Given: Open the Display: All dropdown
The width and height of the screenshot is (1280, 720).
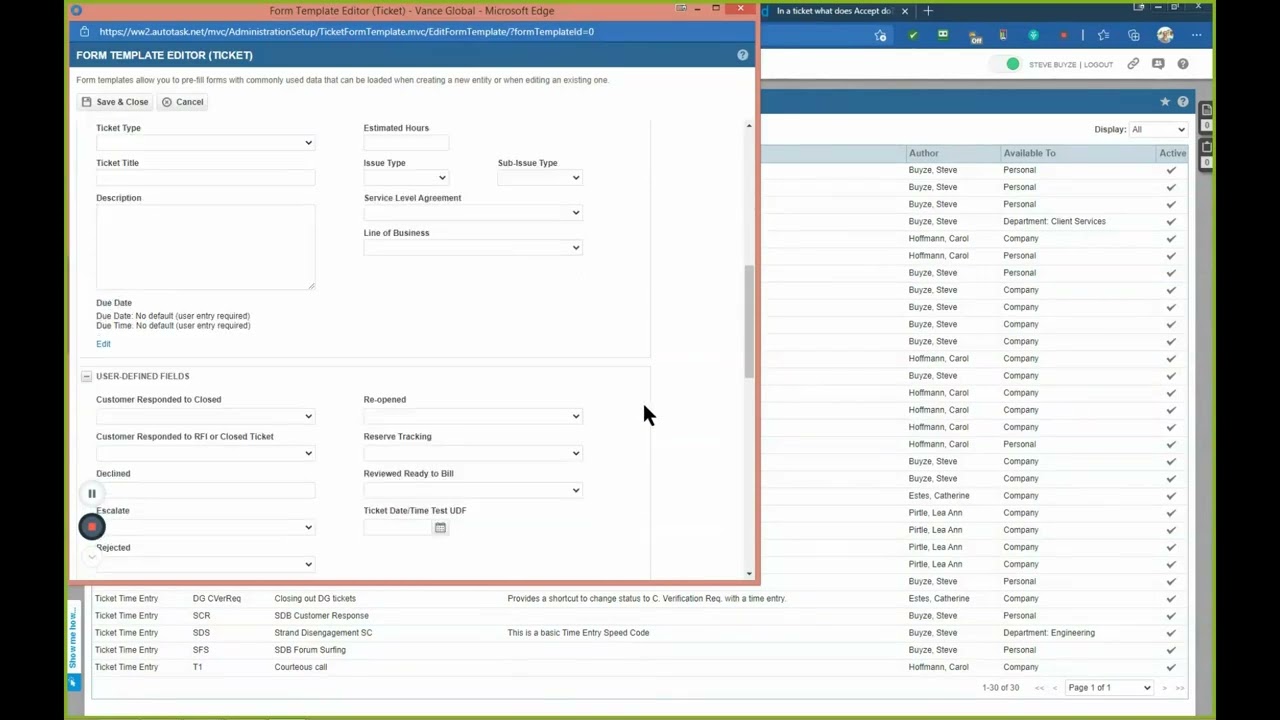Looking at the screenshot, I should [1158, 129].
